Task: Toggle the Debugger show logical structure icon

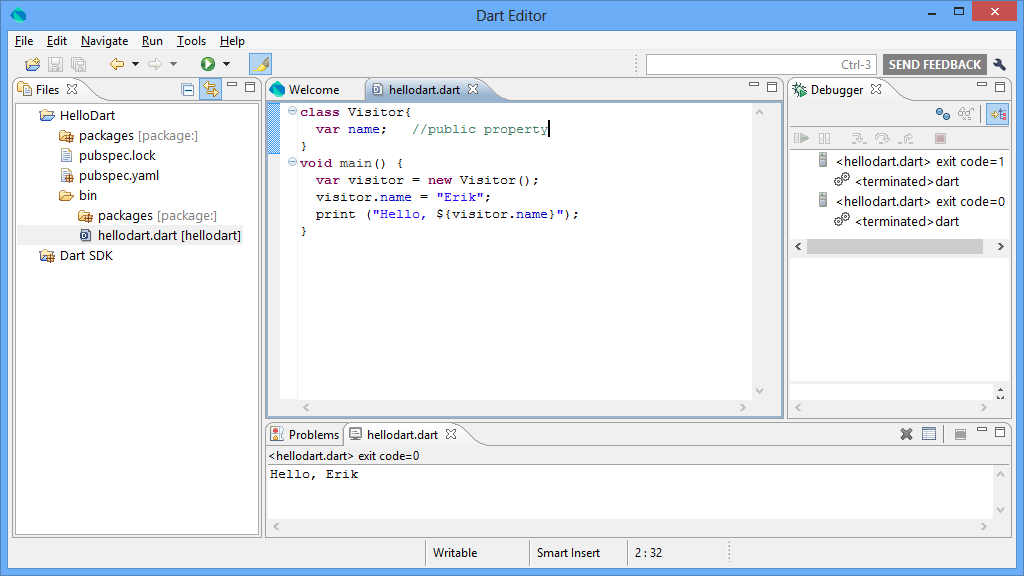Action: pyautogui.click(x=998, y=114)
